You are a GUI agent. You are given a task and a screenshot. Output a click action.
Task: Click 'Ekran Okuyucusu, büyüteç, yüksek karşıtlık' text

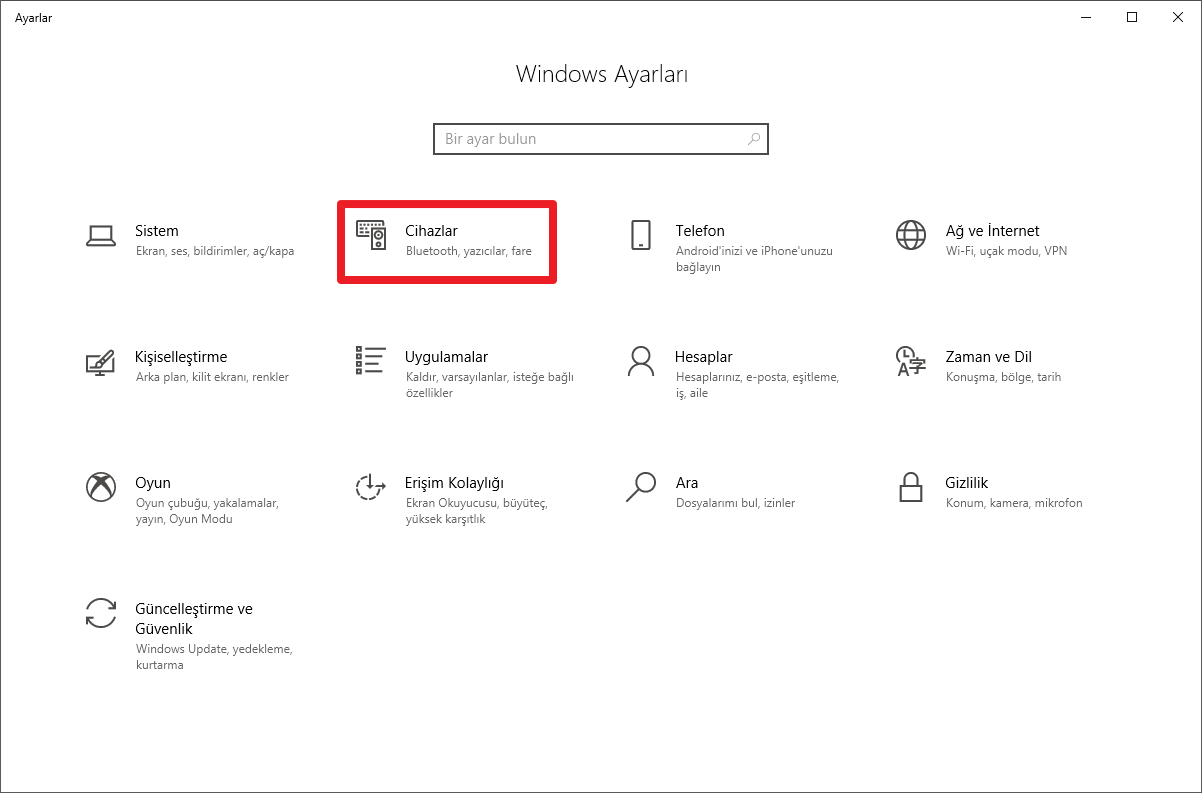[477, 512]
